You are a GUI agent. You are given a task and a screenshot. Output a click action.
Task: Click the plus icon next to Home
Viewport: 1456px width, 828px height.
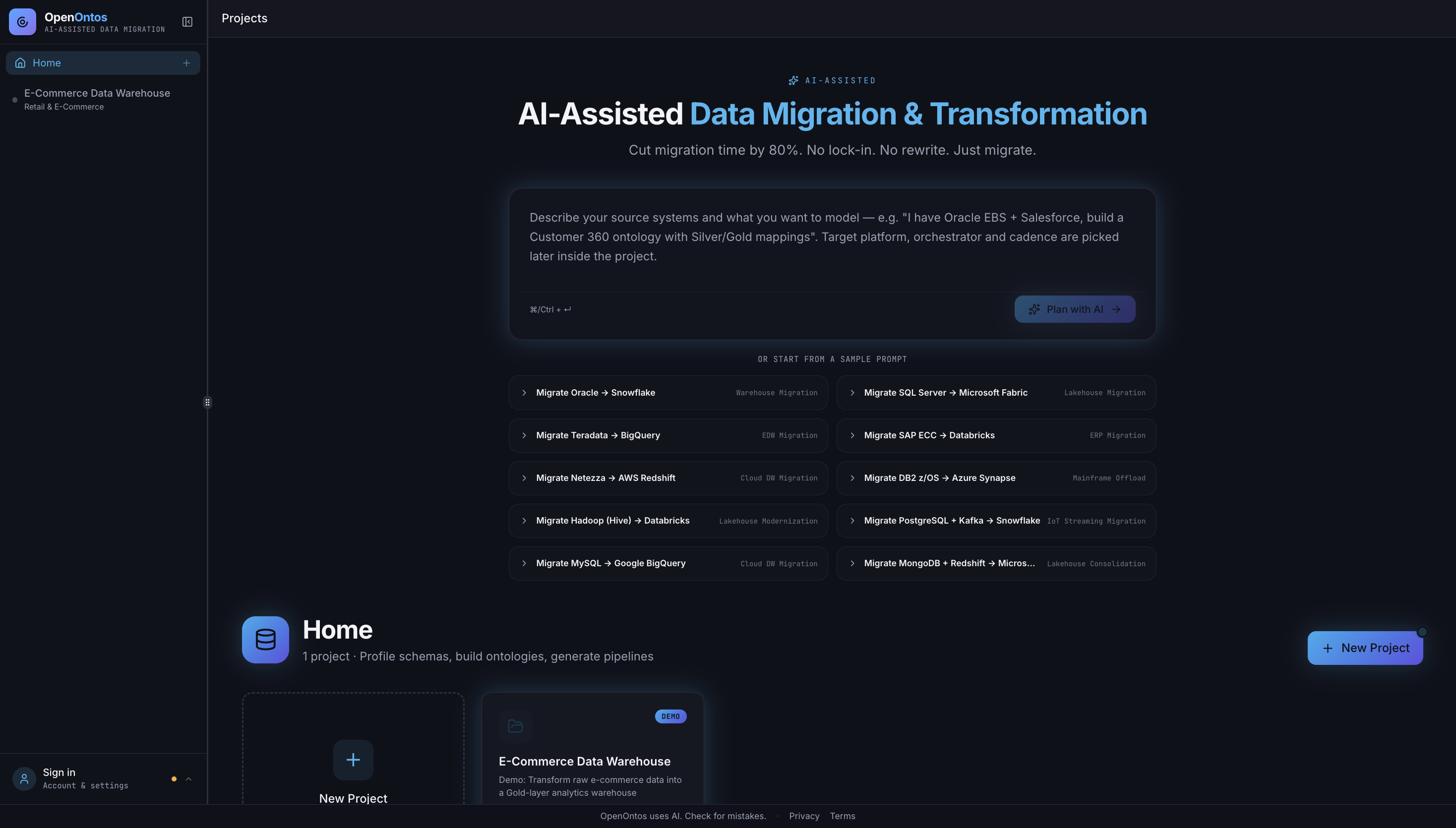click(186, 63)
